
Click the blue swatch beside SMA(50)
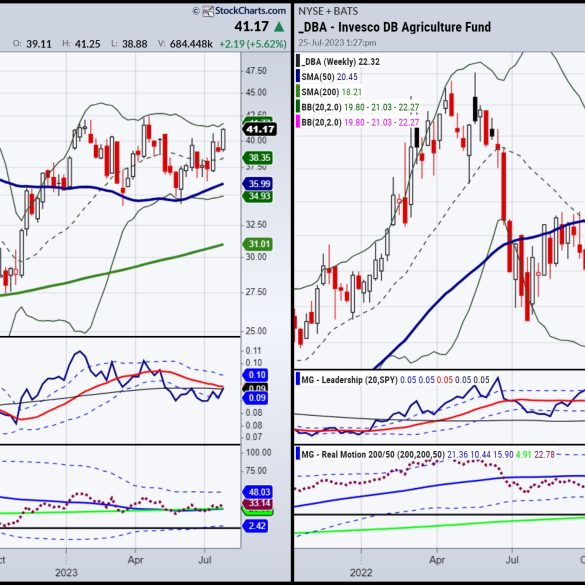click(x=298, y=76)
